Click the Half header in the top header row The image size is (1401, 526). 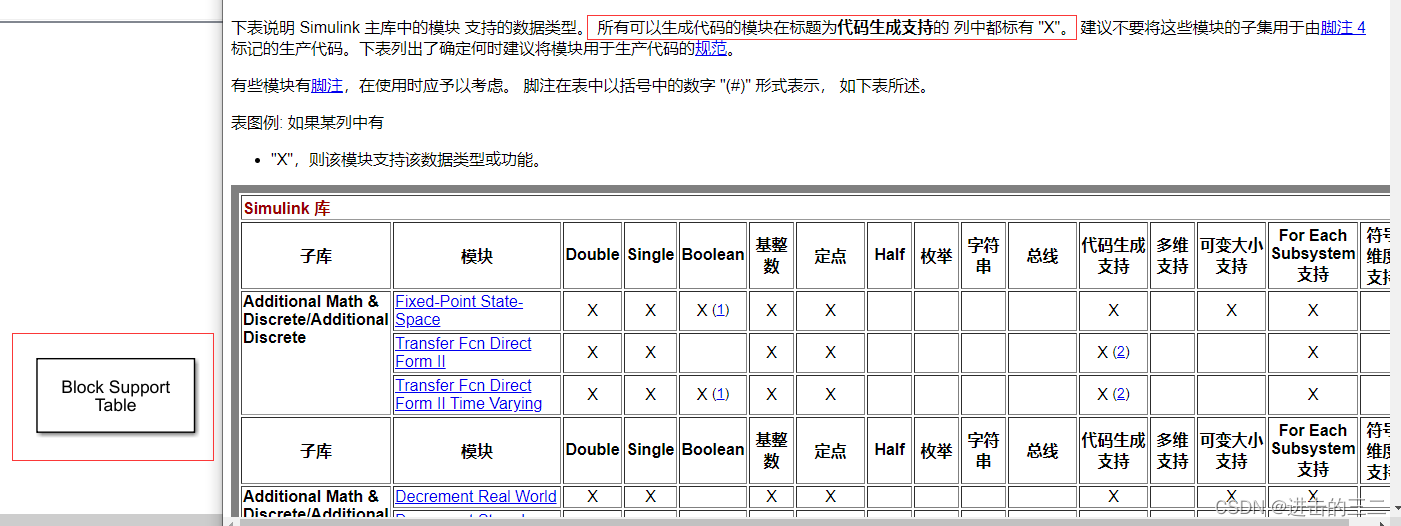[x=890, y=255]
